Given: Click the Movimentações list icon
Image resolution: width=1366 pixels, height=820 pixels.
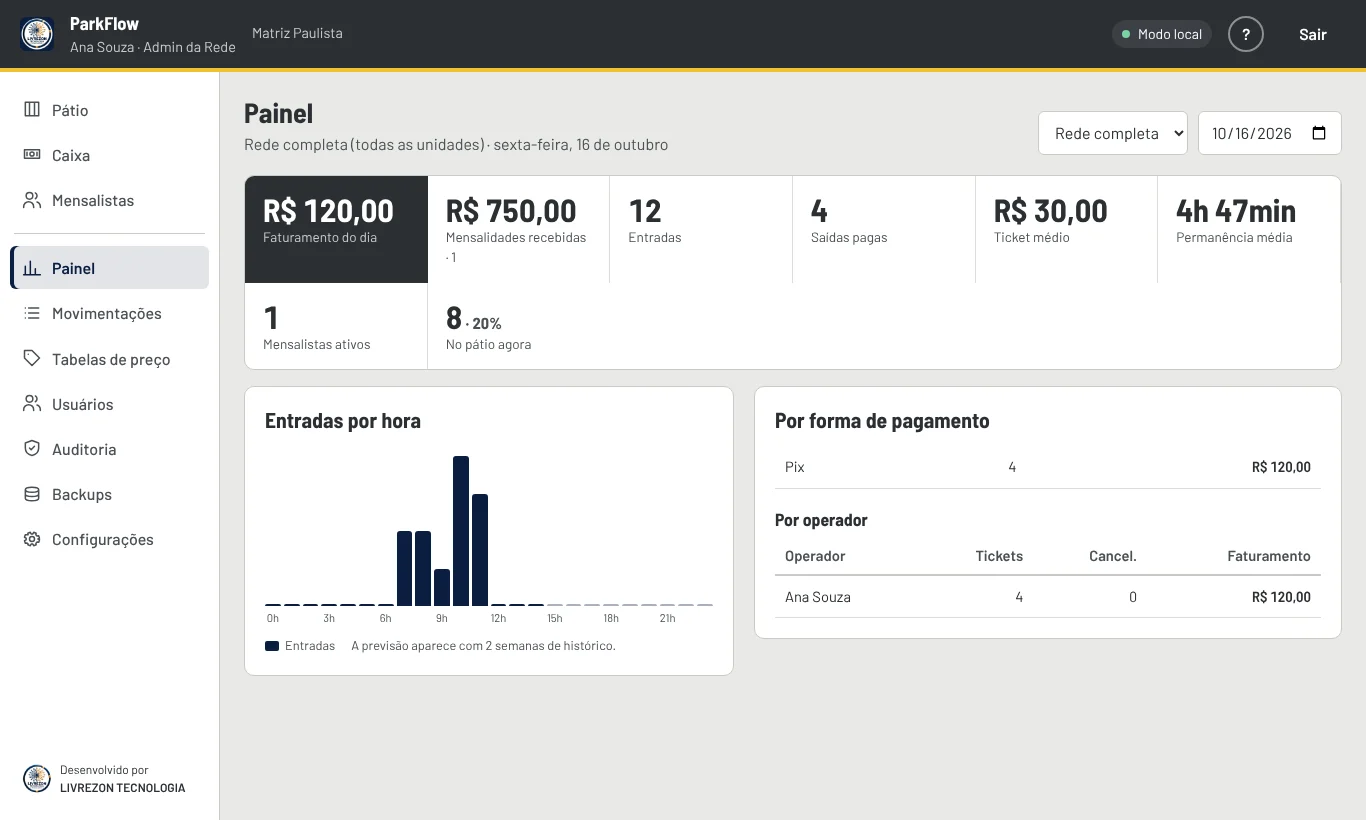Looking at the screenshot, I should (32, 313).
